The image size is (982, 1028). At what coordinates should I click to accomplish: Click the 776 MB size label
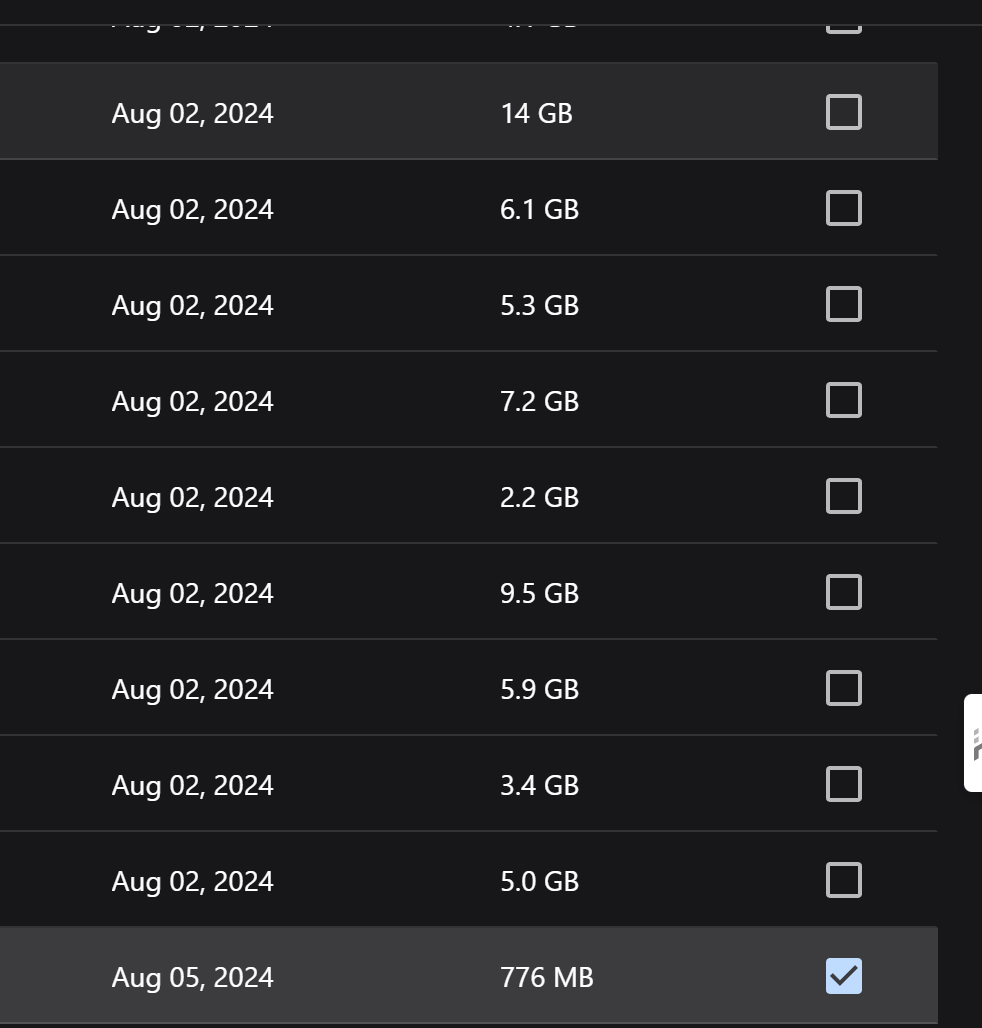coord(544,977)
